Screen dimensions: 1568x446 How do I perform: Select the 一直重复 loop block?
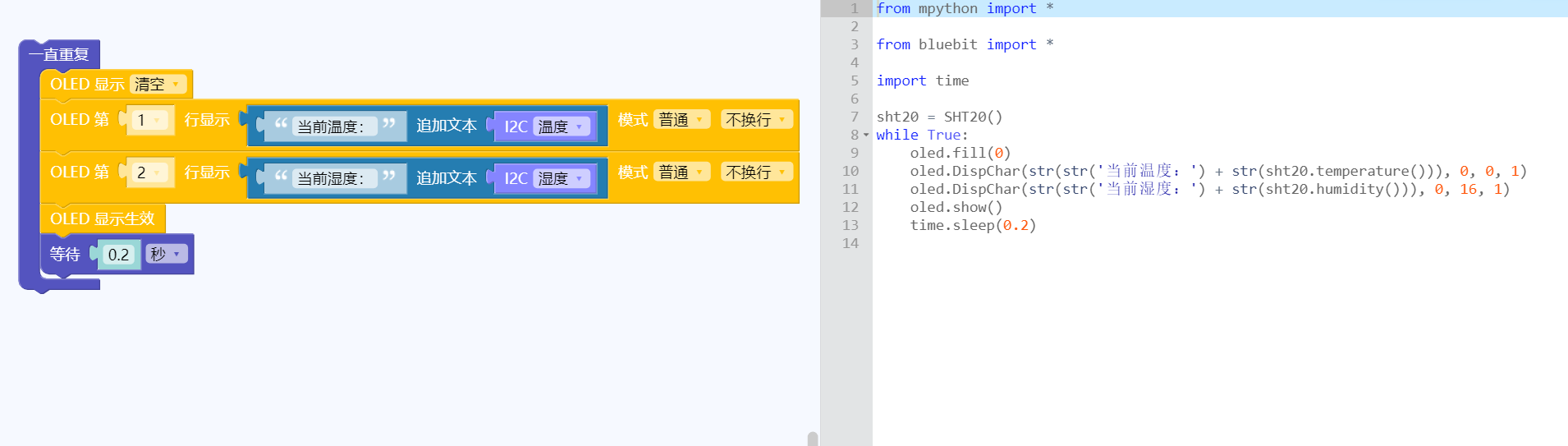[58, 55]
